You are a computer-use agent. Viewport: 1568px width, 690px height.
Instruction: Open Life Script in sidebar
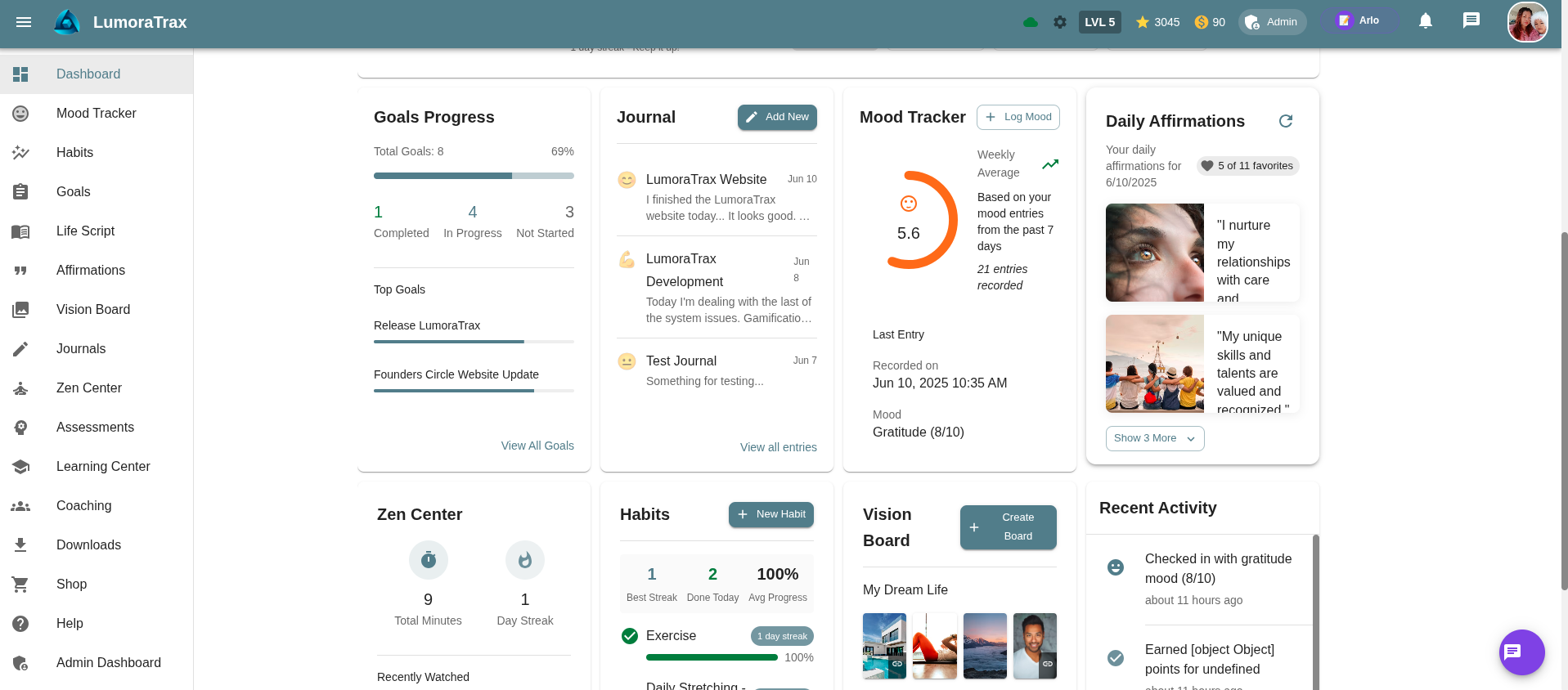point(97,231)
